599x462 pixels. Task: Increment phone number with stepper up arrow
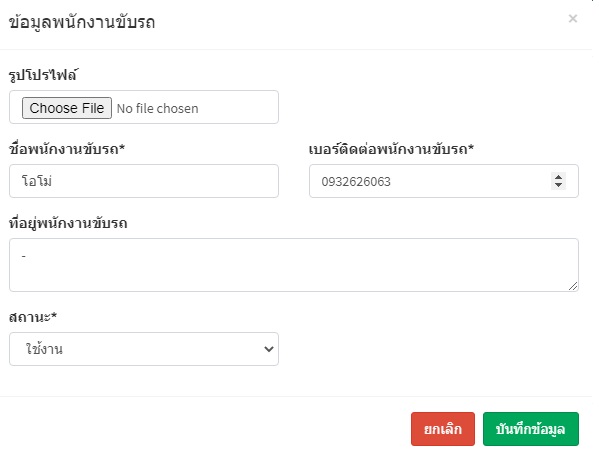pos(558,177)
